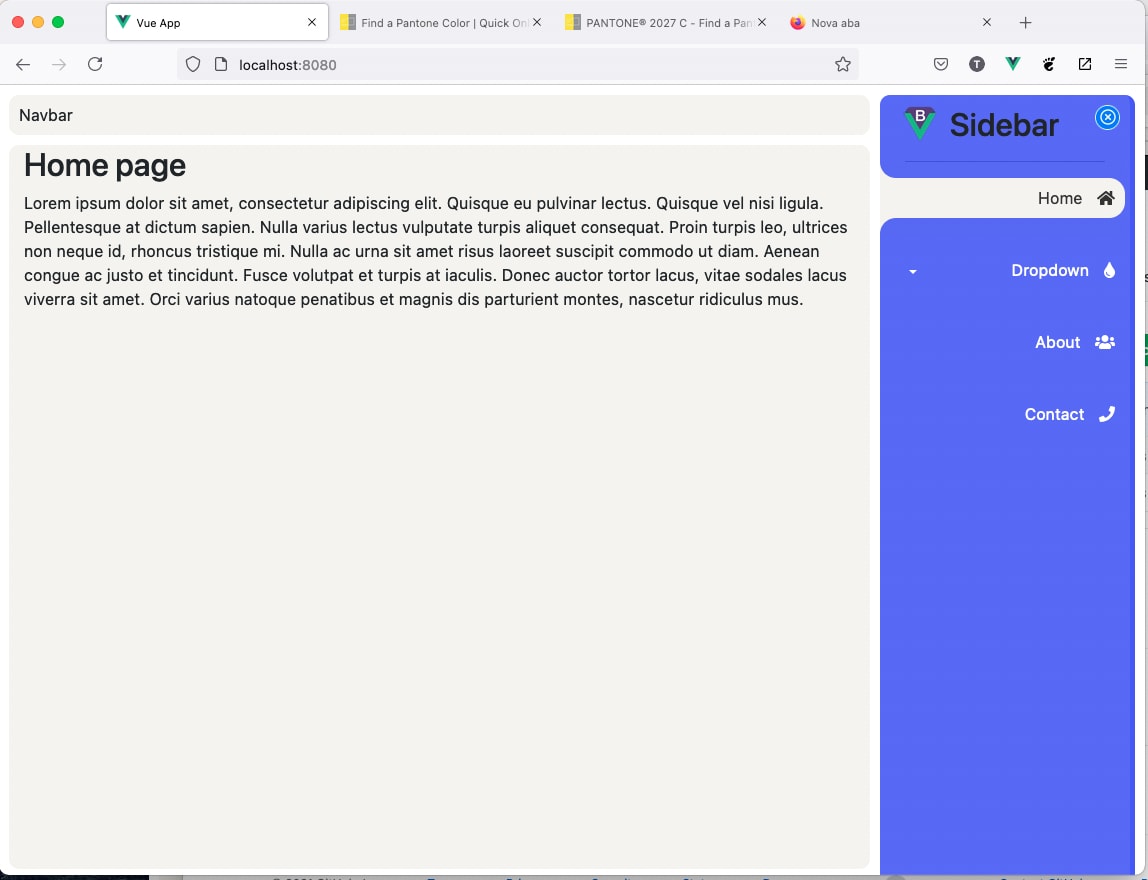
Task: Select the Home house icon in the sidebar
Action: (x=1107, y=198)
